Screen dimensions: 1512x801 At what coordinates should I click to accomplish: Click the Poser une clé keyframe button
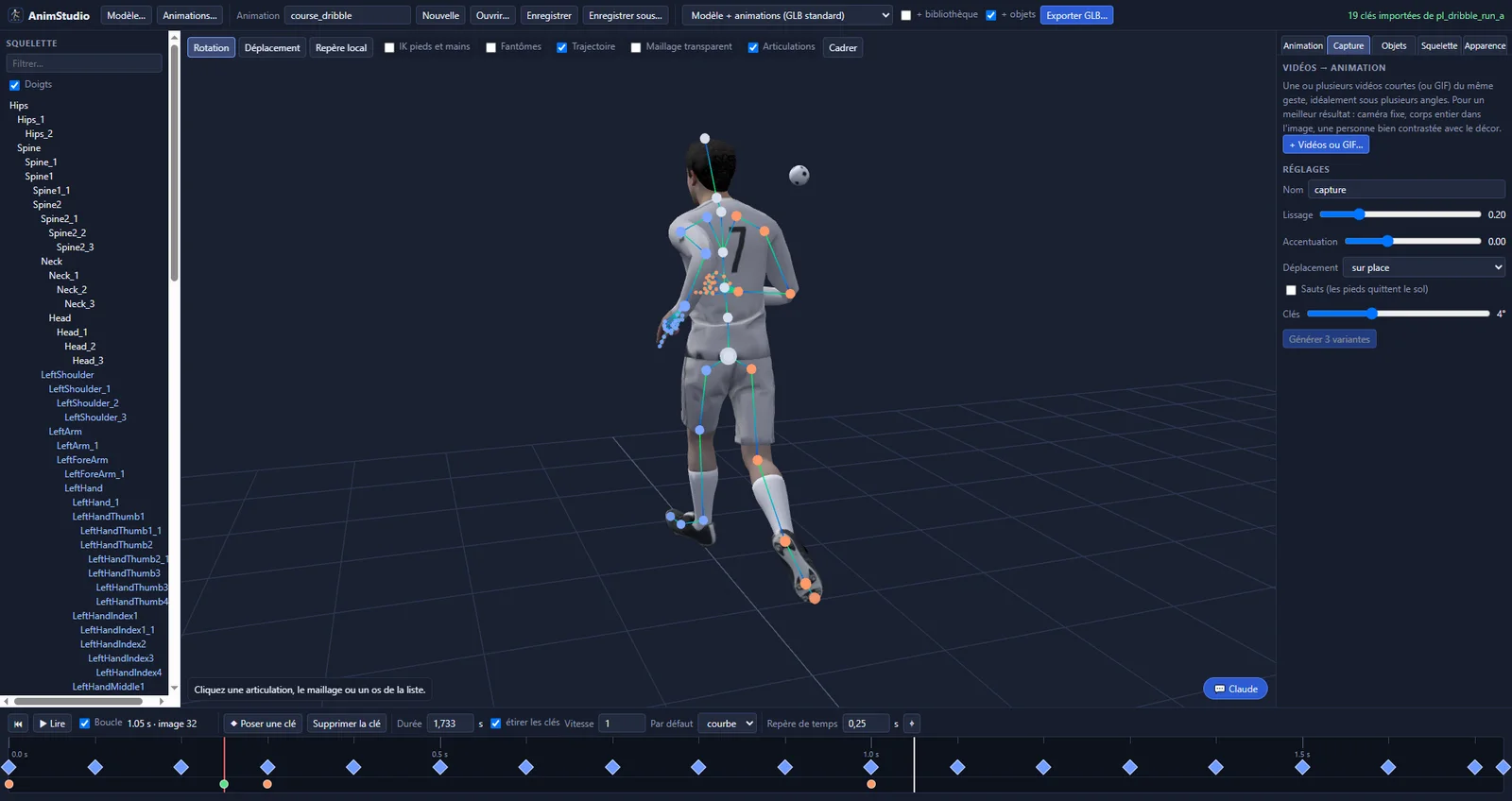[x=263, y=724]
